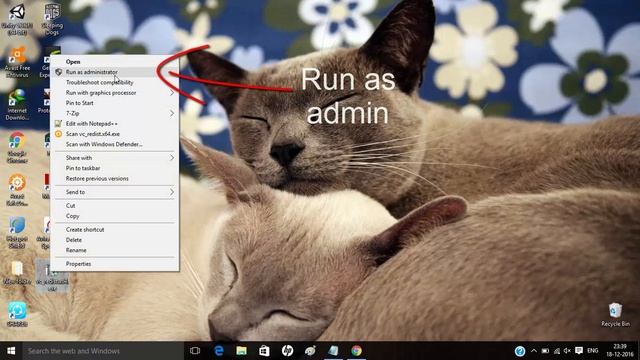
Task: Select the vc_redist exe file on desktop
Action: [x=52, y=276]
